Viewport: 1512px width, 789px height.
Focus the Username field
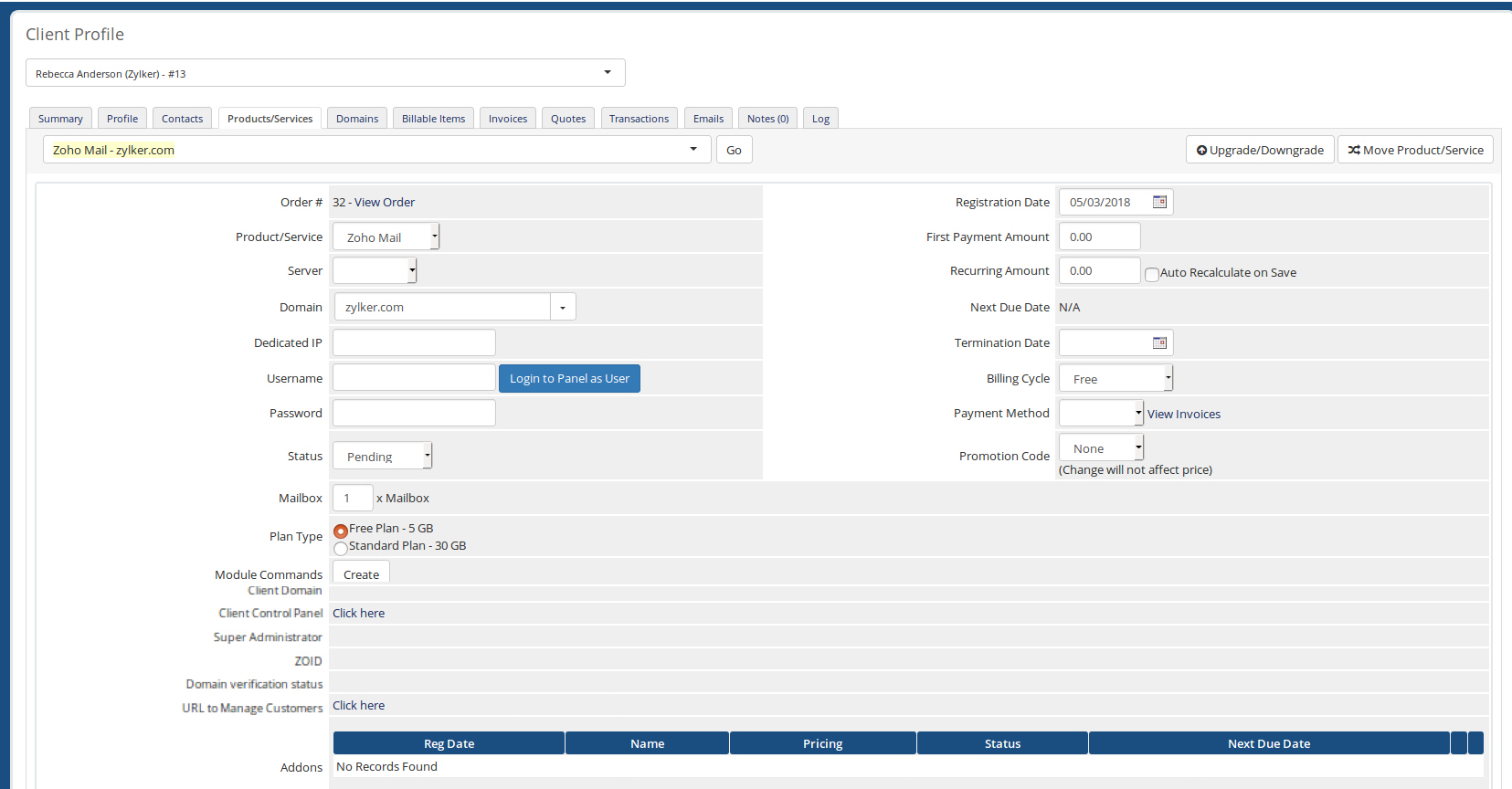pos(414,377)
